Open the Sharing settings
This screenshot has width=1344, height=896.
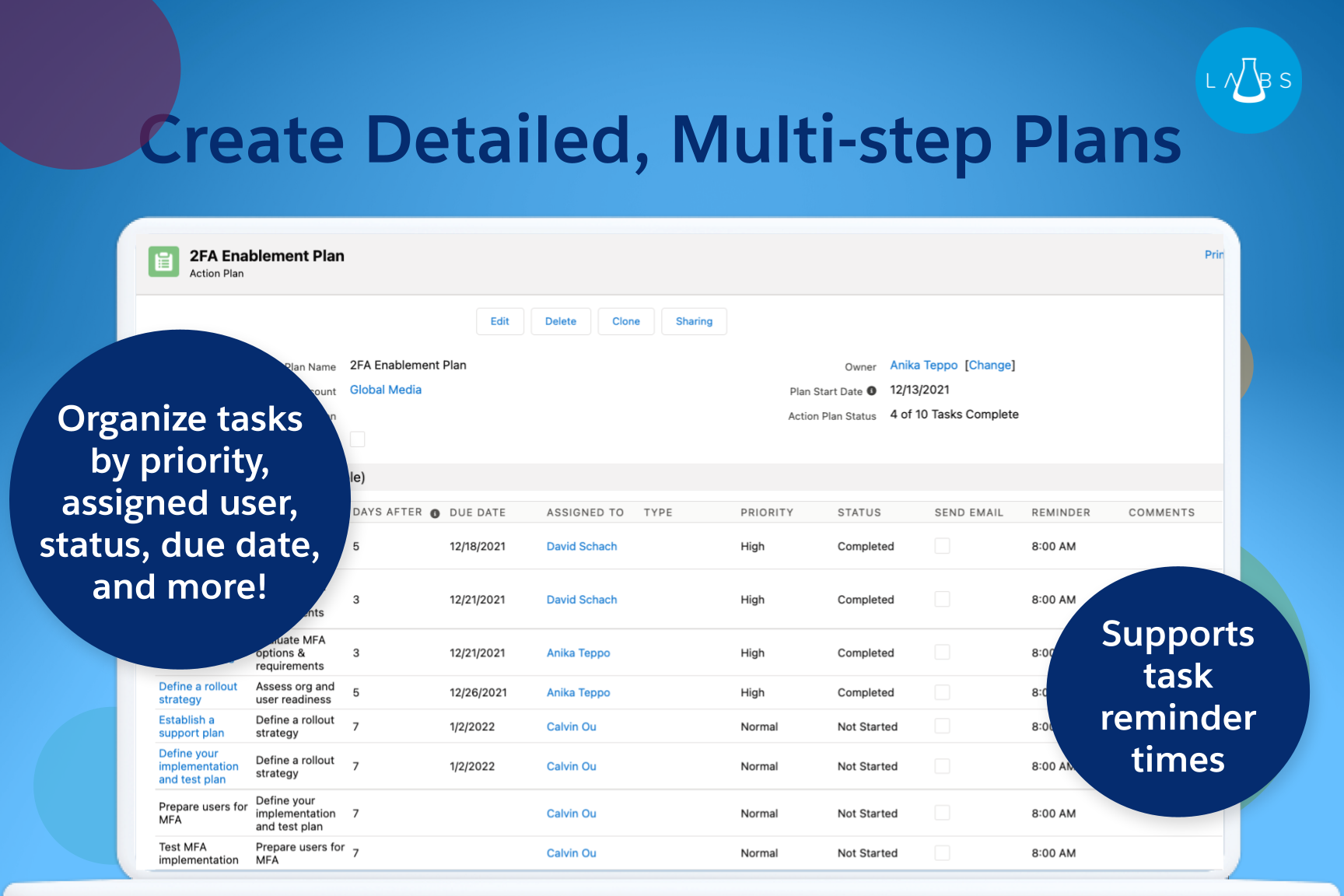pyautogui.click(x=694, y=321)
